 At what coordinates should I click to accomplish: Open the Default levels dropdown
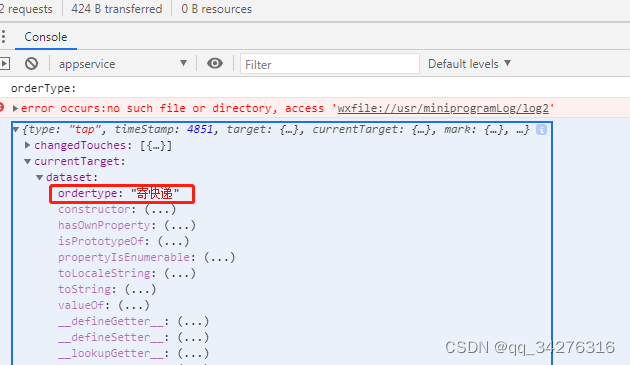coord(469,64)
